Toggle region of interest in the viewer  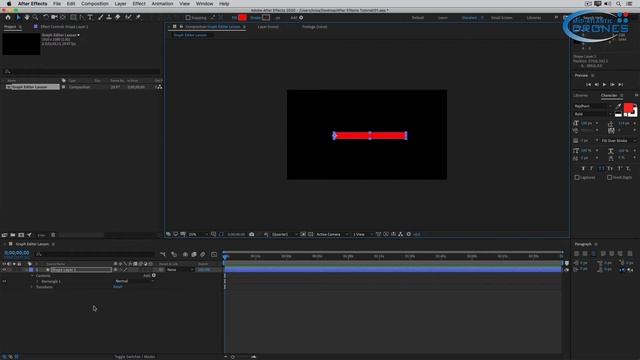(x=303, y=234)
